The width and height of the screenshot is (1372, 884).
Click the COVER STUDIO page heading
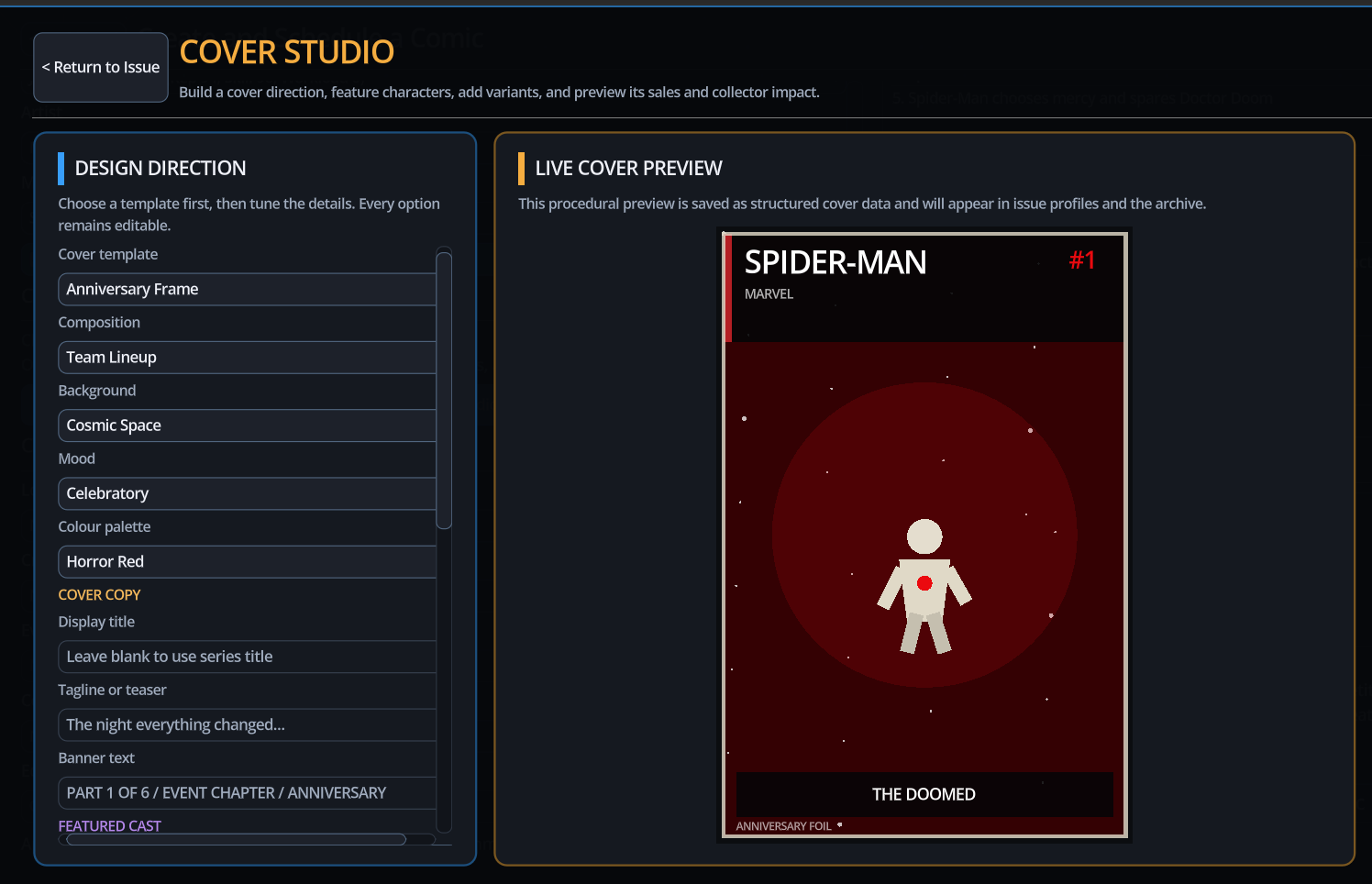[x=287, y=52]
